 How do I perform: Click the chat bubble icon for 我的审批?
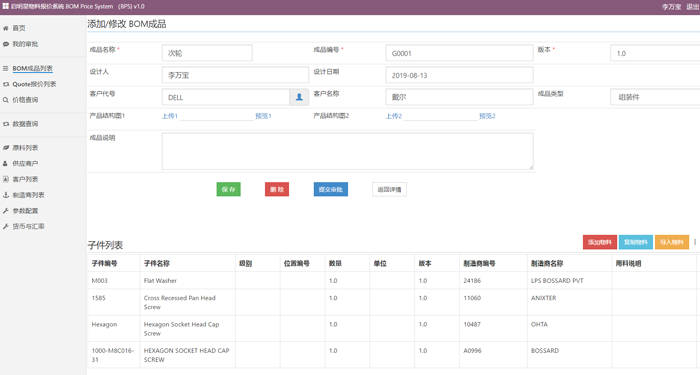coord(6,44)
